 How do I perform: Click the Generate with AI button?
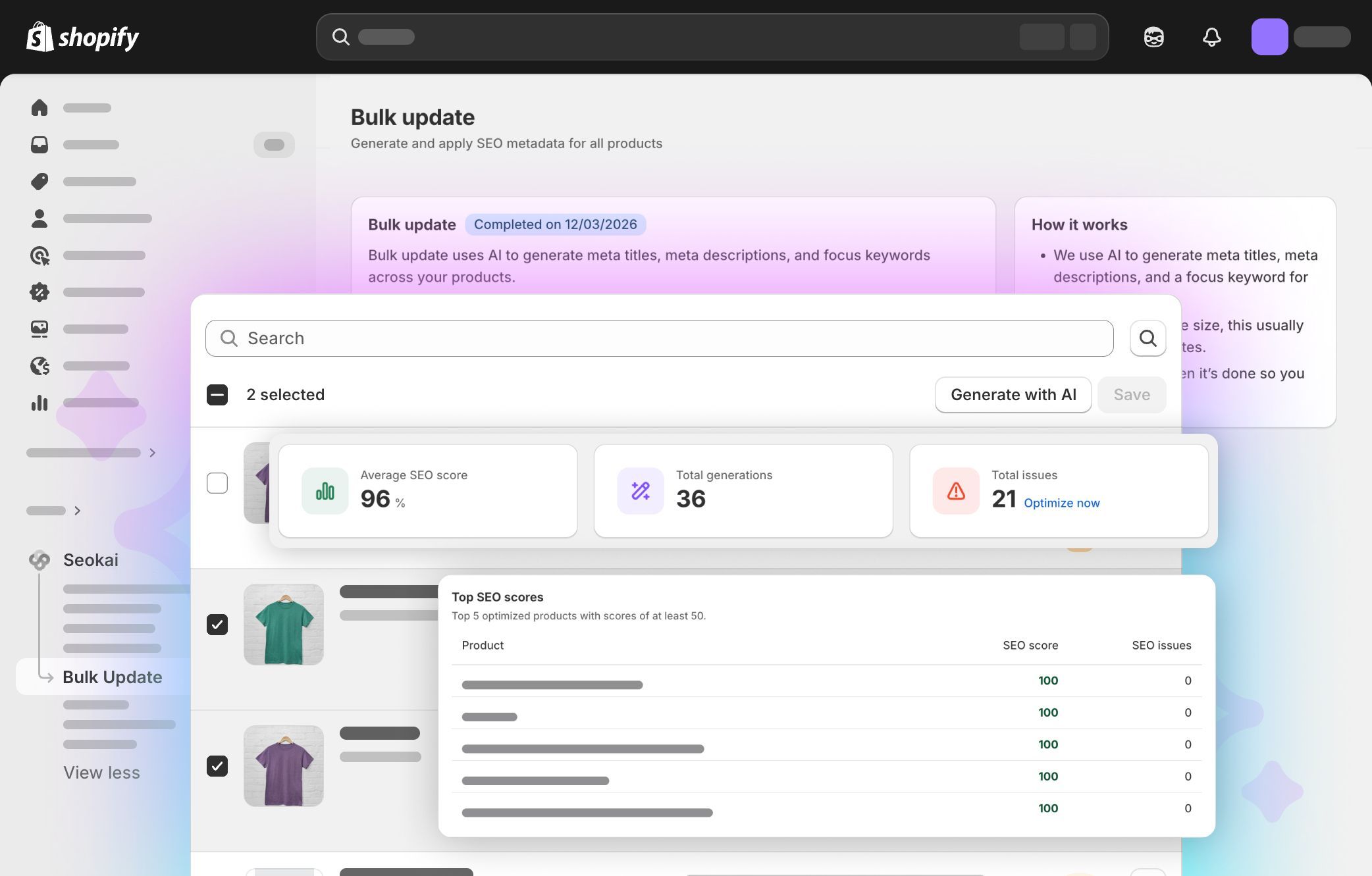(1013, 394)
